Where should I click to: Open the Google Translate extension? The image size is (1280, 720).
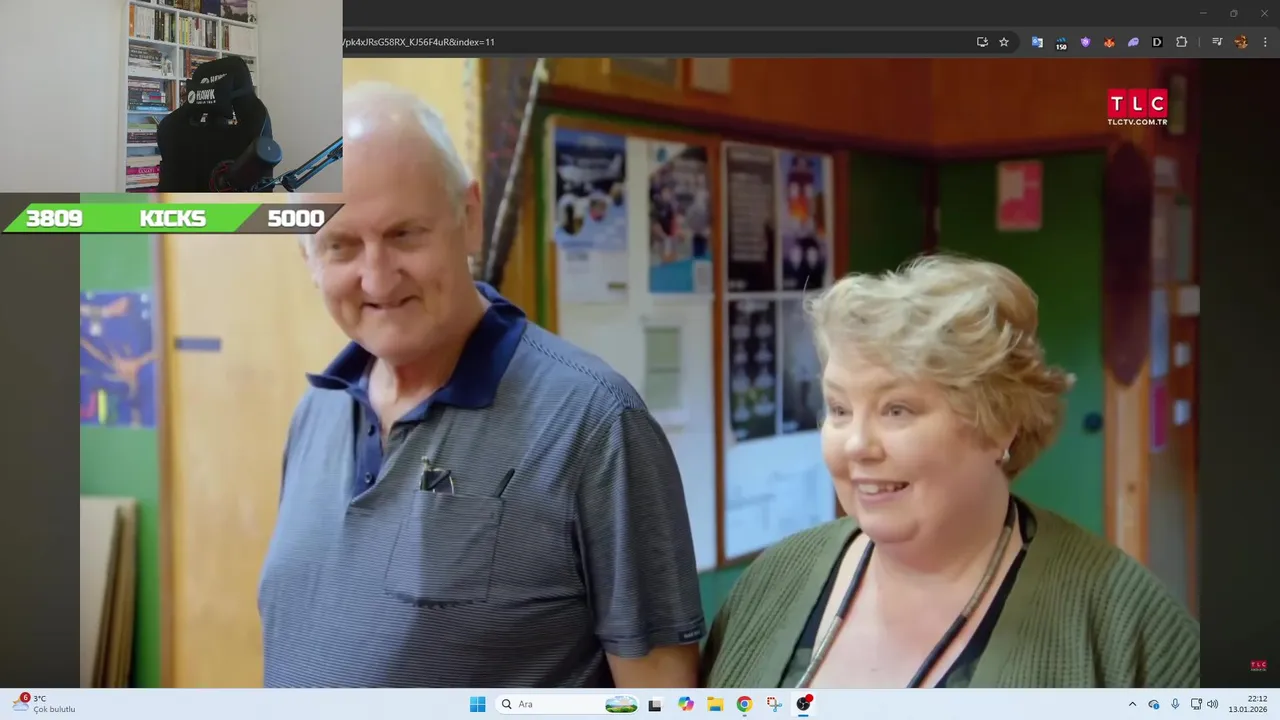(1037, 42)
